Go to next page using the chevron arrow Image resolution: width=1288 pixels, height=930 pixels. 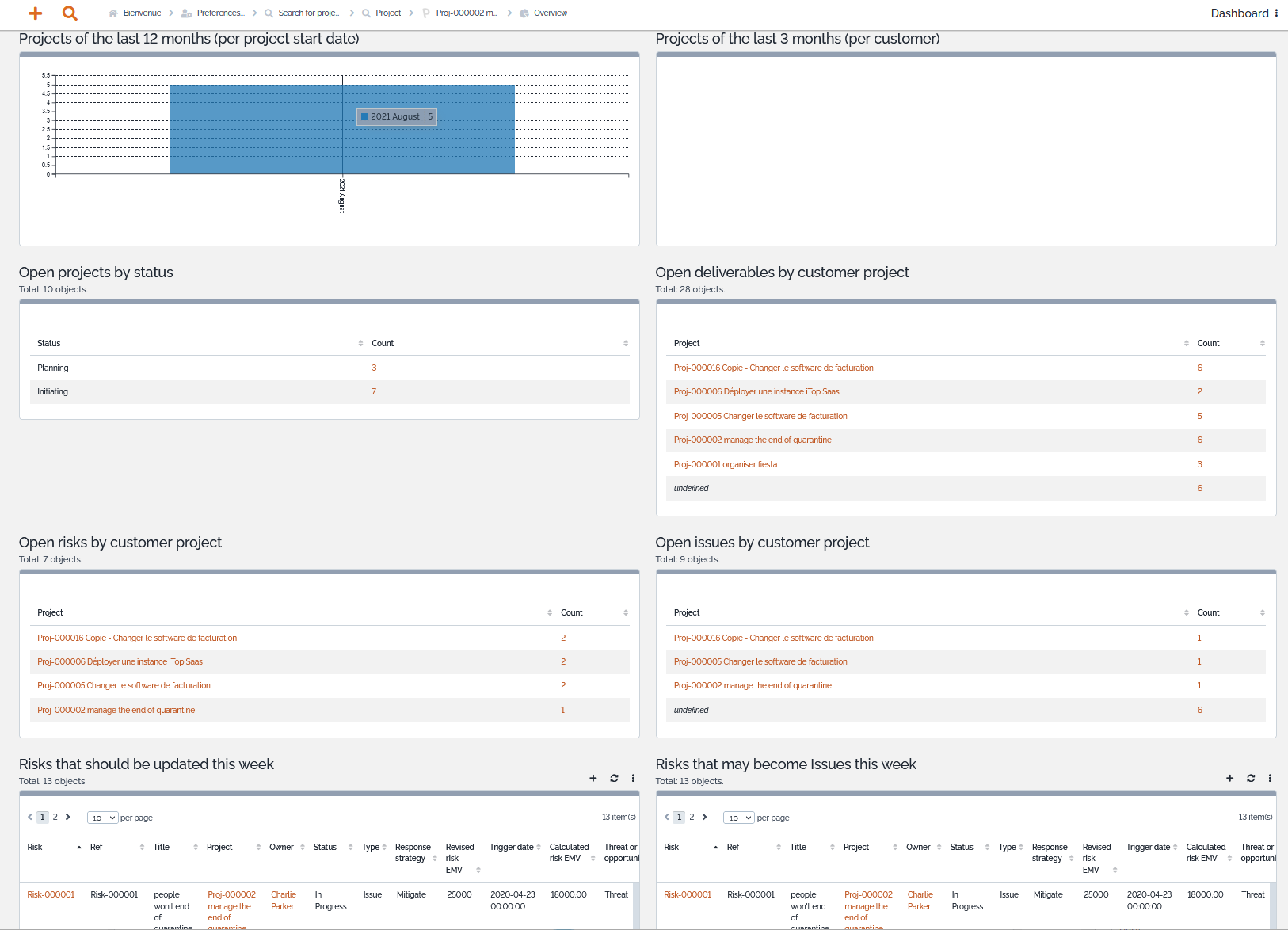click(68, 817)
